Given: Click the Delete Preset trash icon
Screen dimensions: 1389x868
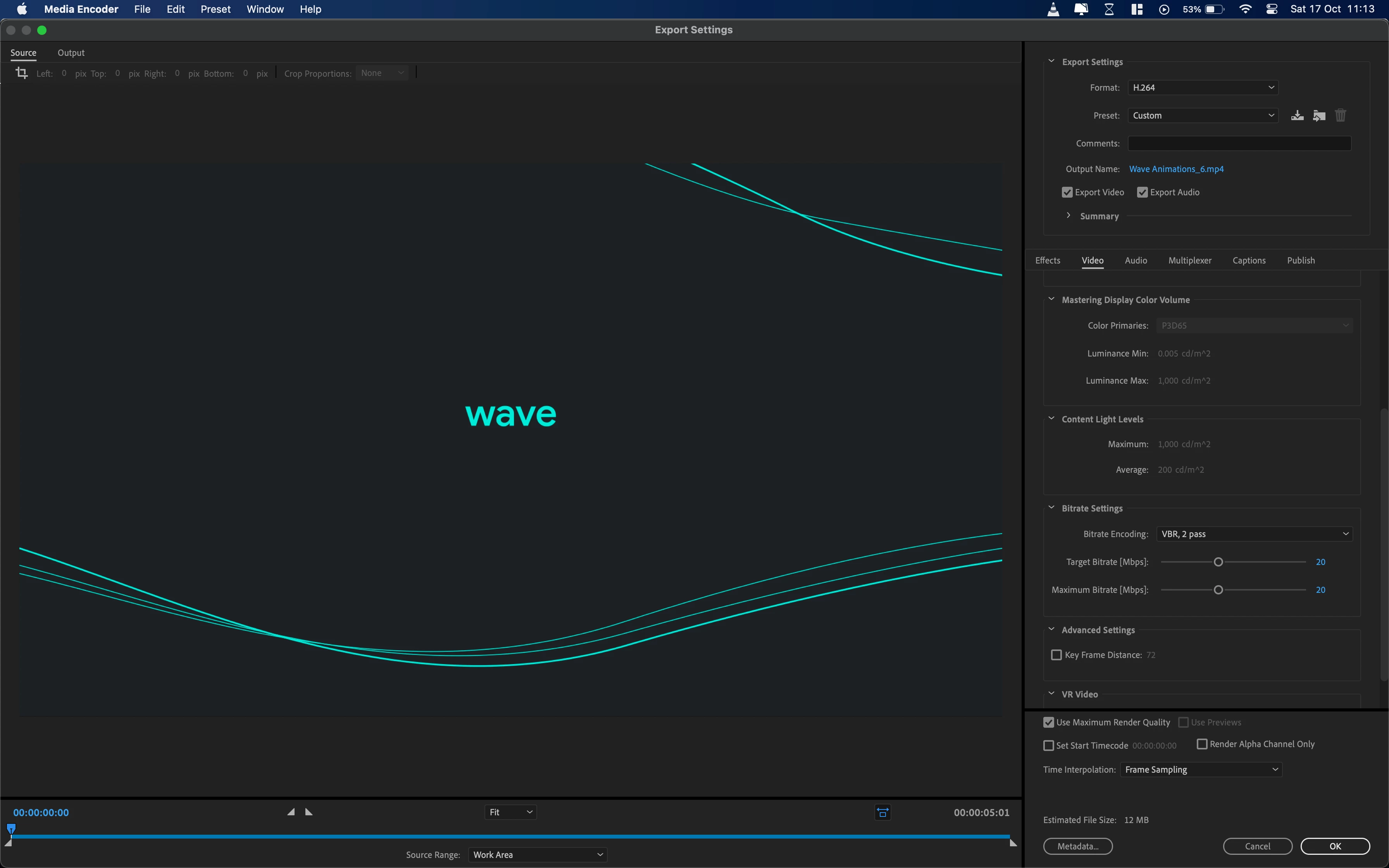Looking at the screenshot, I should point(1340,115).
